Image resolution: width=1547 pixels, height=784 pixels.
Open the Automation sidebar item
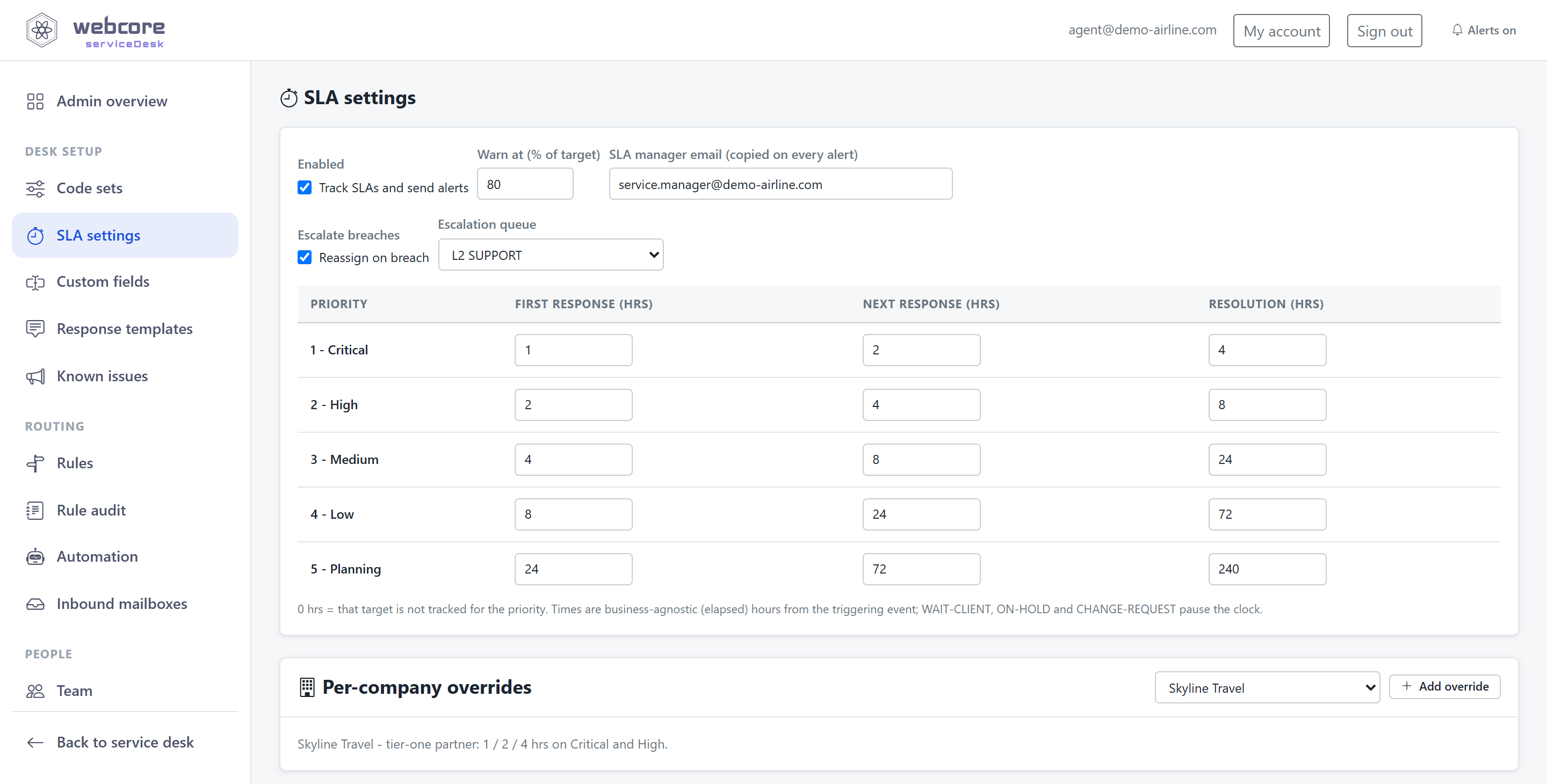pos(125,557)
